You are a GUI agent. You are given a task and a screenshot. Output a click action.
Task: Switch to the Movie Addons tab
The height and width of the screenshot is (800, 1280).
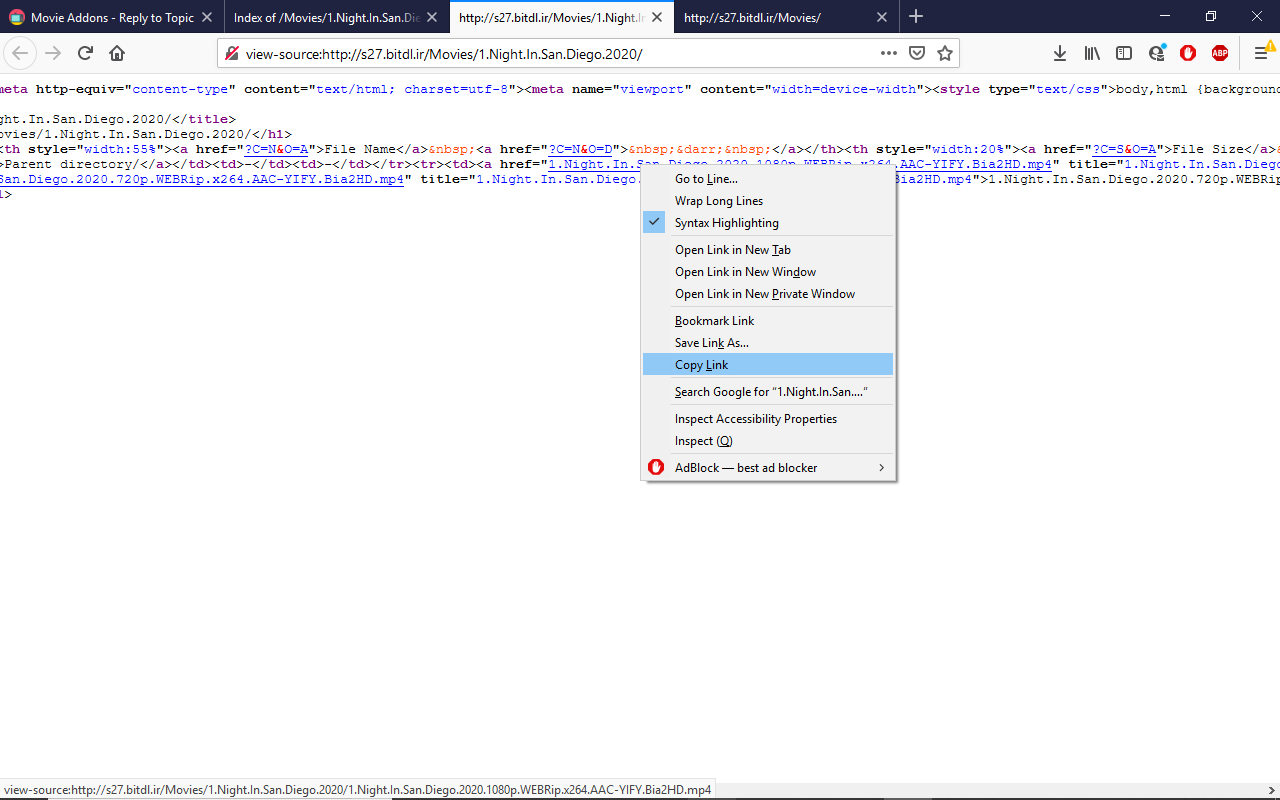[112, 17]
